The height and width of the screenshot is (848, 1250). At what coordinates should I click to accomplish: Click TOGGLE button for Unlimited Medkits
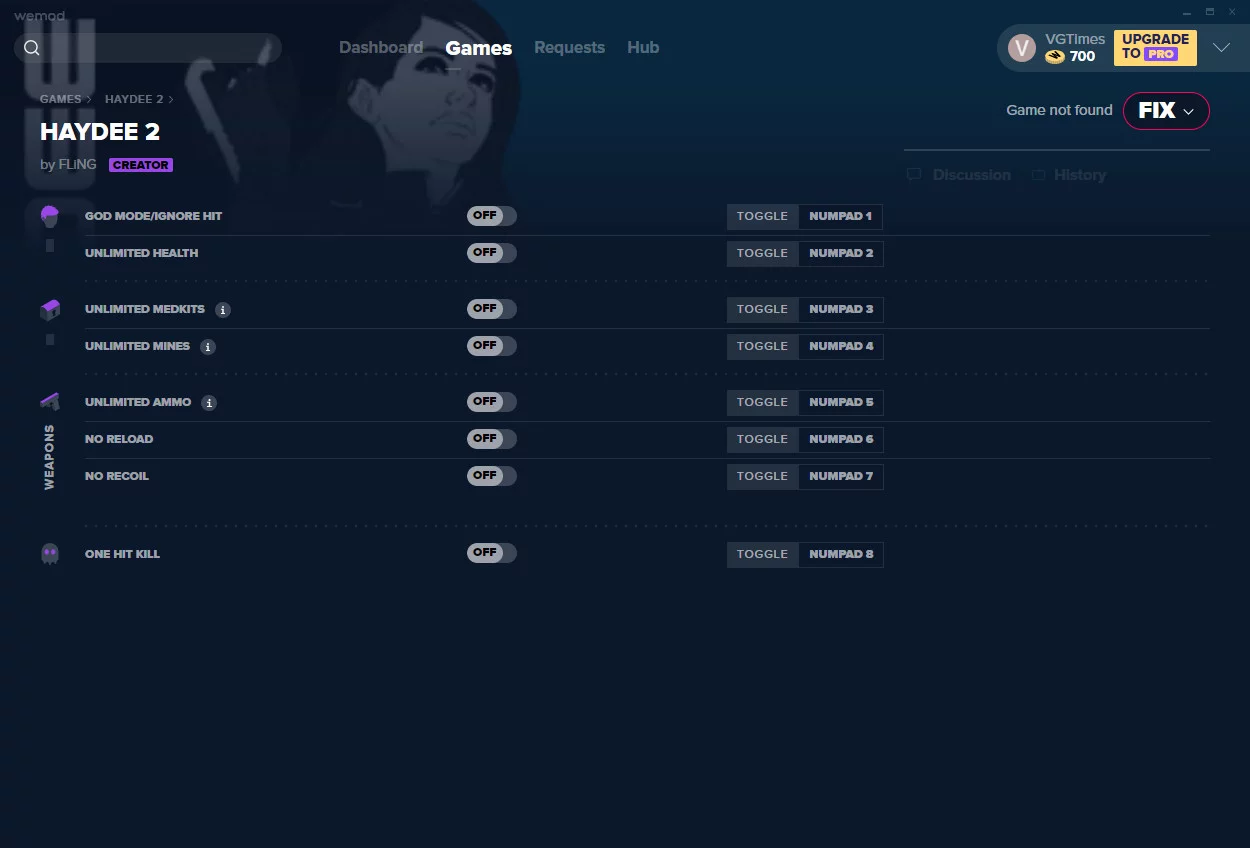pos(763,309)
